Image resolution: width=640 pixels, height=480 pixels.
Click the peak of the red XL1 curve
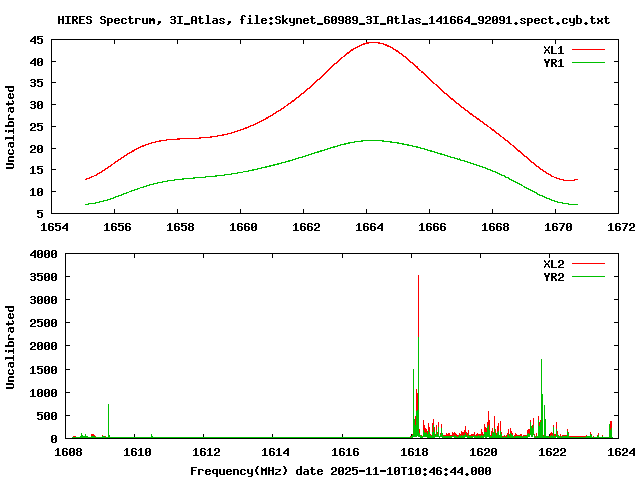pos(372,43)
